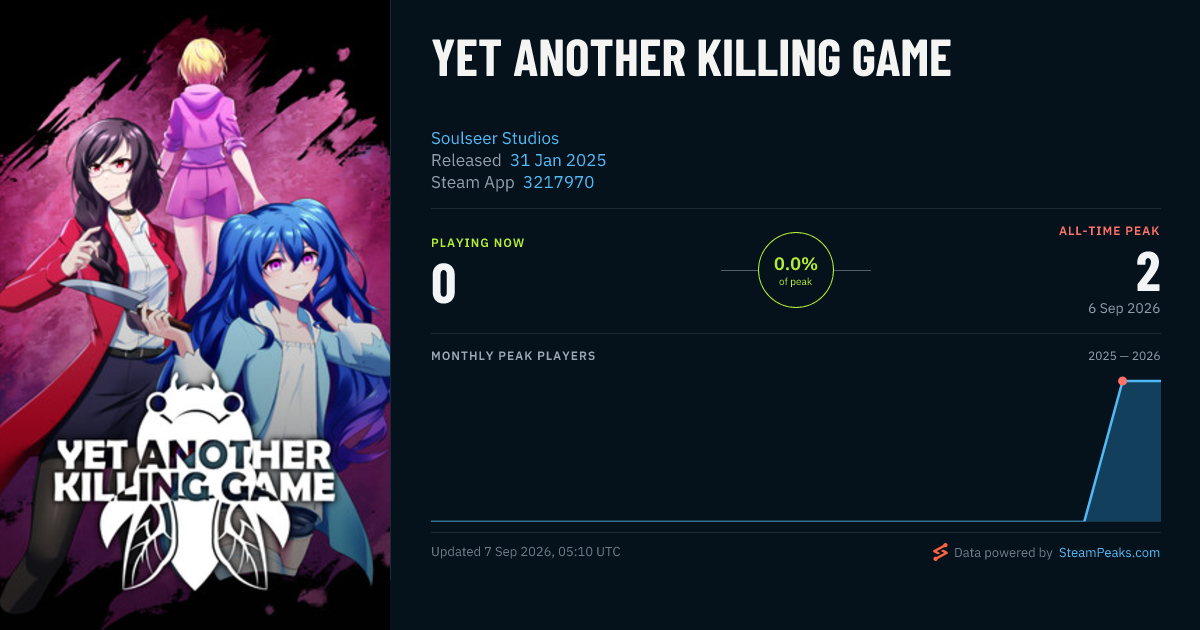The width and height of the screenshot is (1200, 630).
Task: Click the Monthly Peak Players label
Action: (513, 356)
